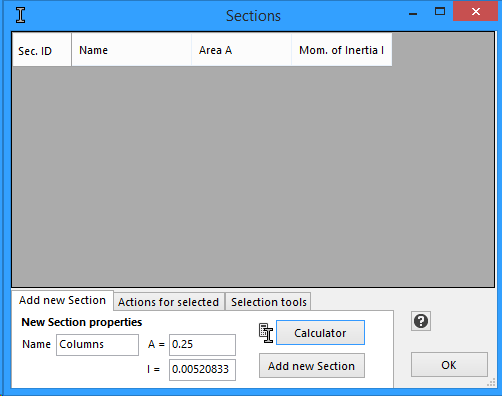The width and height of the screenshot is (502, 396).
Task: Click the New Section properties heading
Action: [82, 322]
